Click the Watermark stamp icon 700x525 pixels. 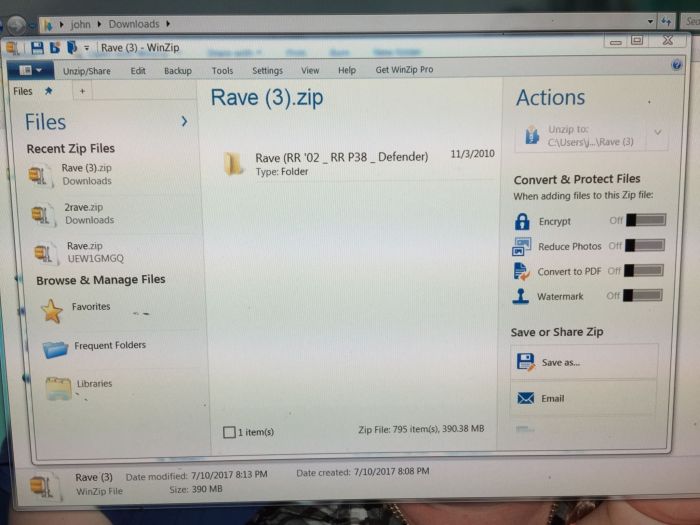click(521, 296)
